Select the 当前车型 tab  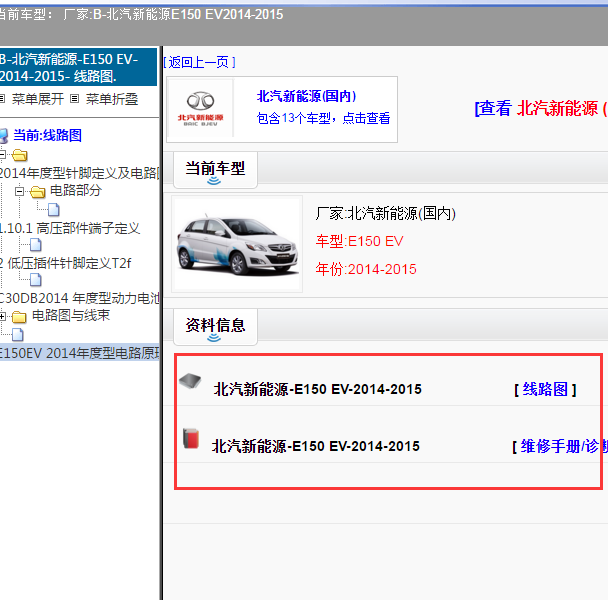tap(215, 169)
